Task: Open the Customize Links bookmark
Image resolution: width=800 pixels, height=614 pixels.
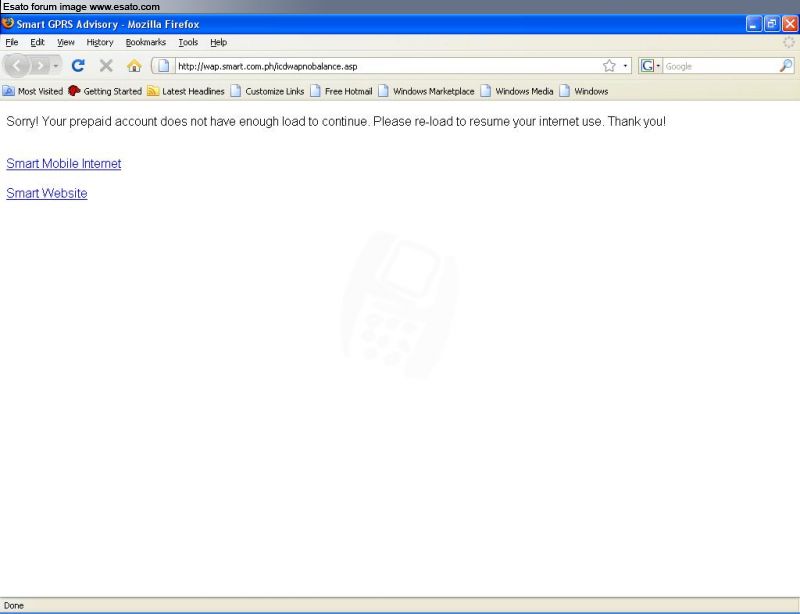Action: (267, 91)
